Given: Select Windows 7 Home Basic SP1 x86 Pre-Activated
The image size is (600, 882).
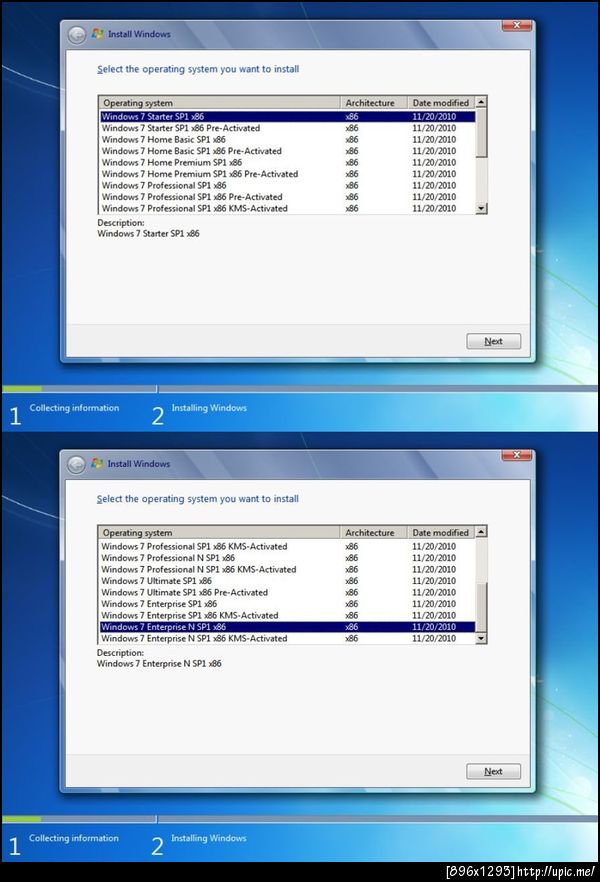Looking at the screenshot, I should coord(287,151).
